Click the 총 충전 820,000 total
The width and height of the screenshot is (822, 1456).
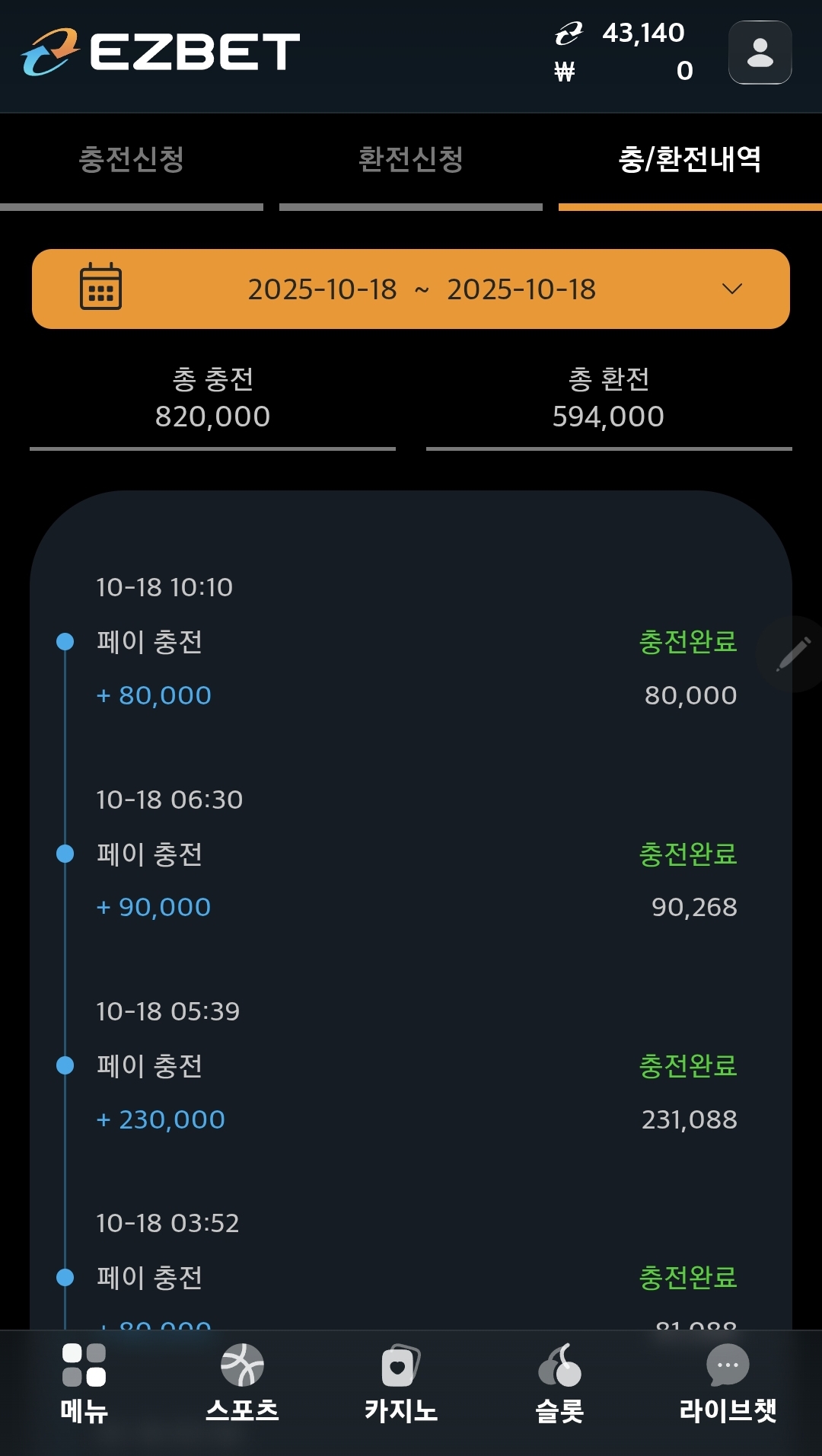[x=212, y=398]
